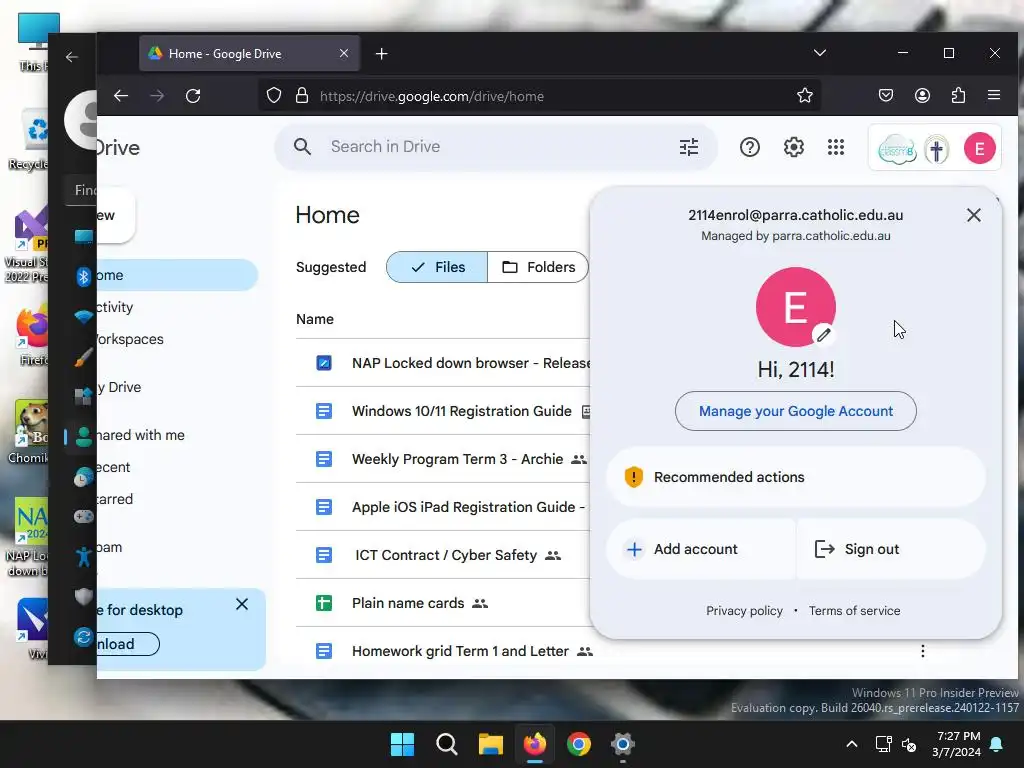Viewport: 1024px width, 768px height.
Task: Toggle the Files suggested filter
Action: [437, 267]
